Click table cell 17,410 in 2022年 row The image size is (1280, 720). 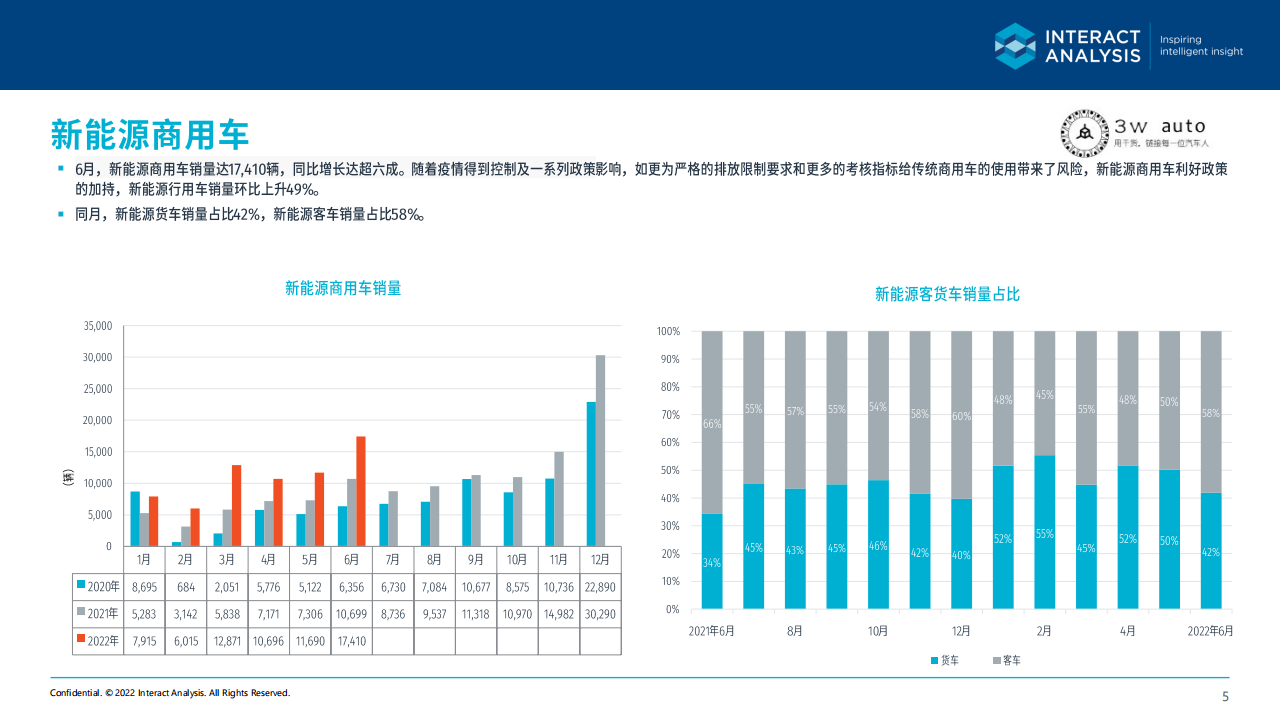pyautogui.click(x=351, y=641)
